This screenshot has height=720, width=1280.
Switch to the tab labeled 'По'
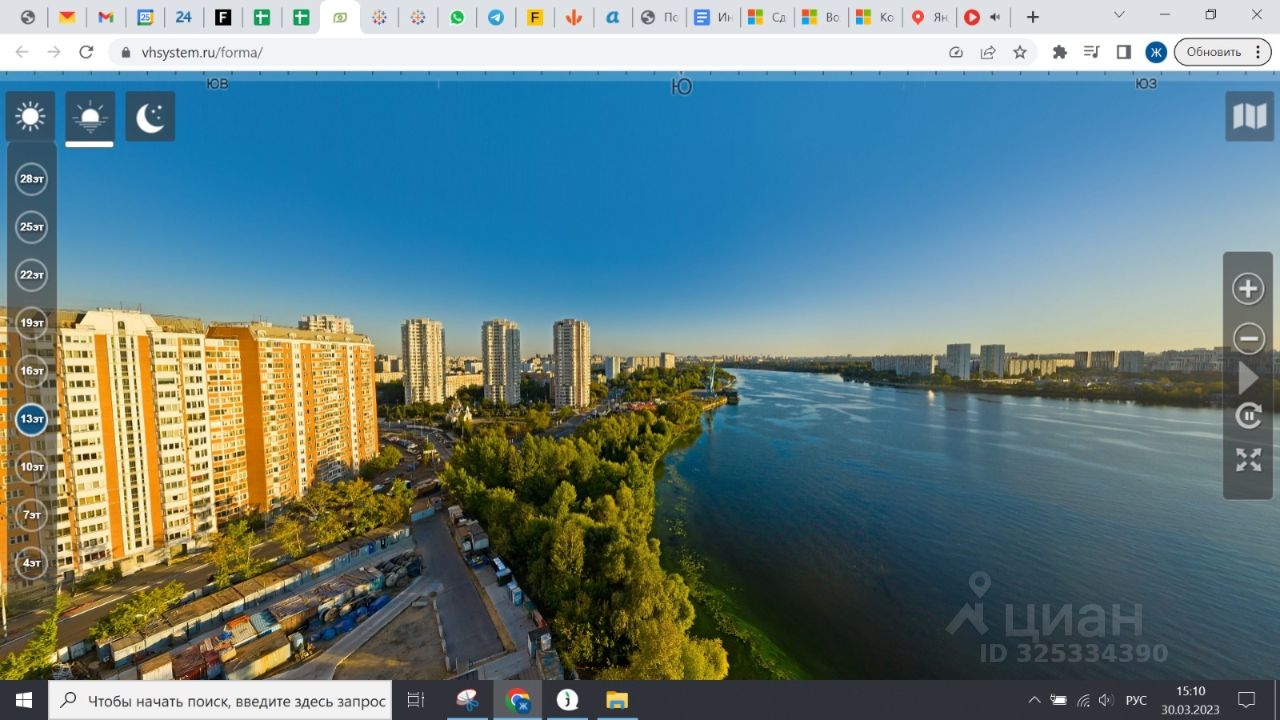659,17
